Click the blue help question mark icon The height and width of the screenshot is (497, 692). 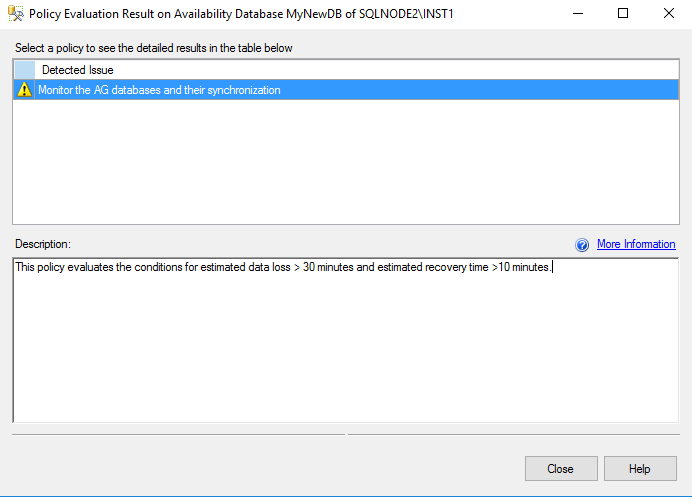coord(582,245)
